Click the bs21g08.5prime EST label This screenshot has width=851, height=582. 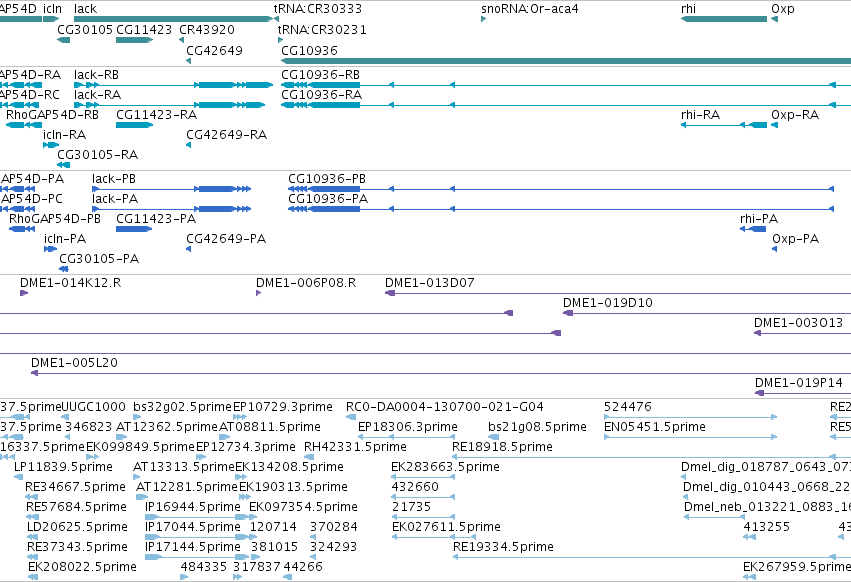pos(537,427)
